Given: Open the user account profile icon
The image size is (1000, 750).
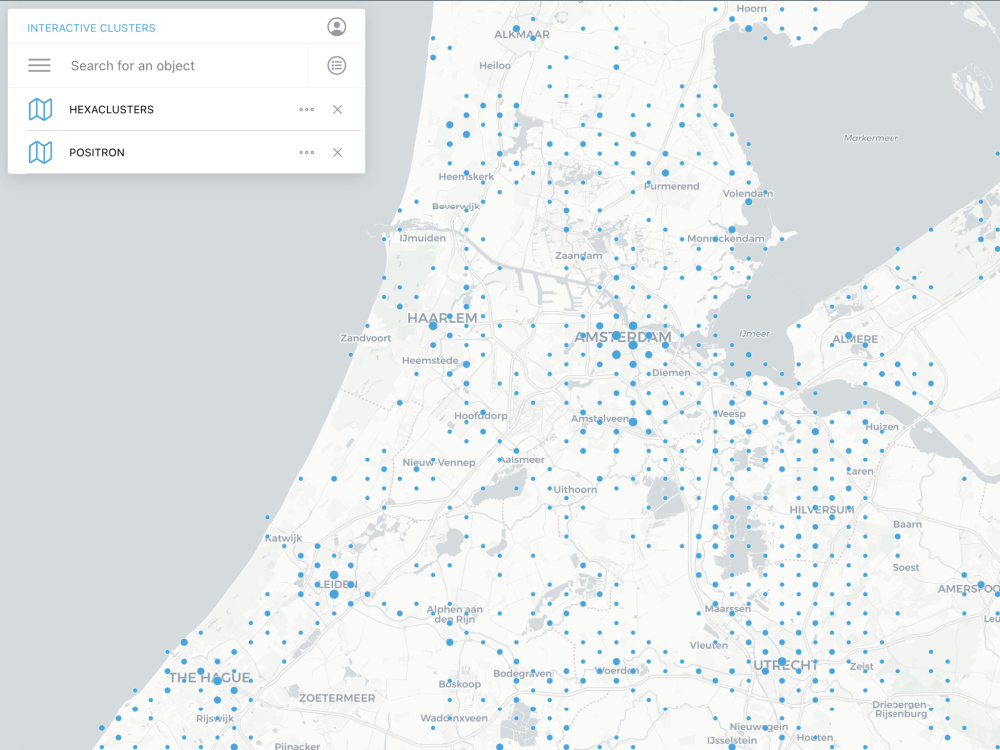Looking at the screenshot, I should [337, 27].
